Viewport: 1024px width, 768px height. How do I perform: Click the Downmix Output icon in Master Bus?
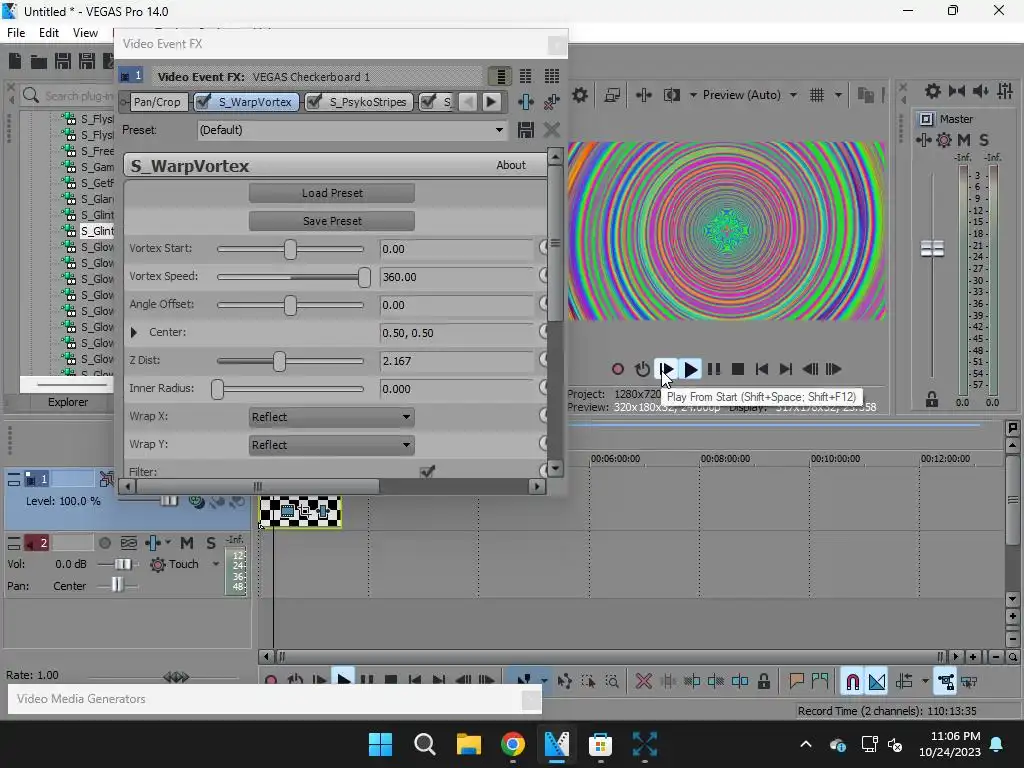coord(957,91)
